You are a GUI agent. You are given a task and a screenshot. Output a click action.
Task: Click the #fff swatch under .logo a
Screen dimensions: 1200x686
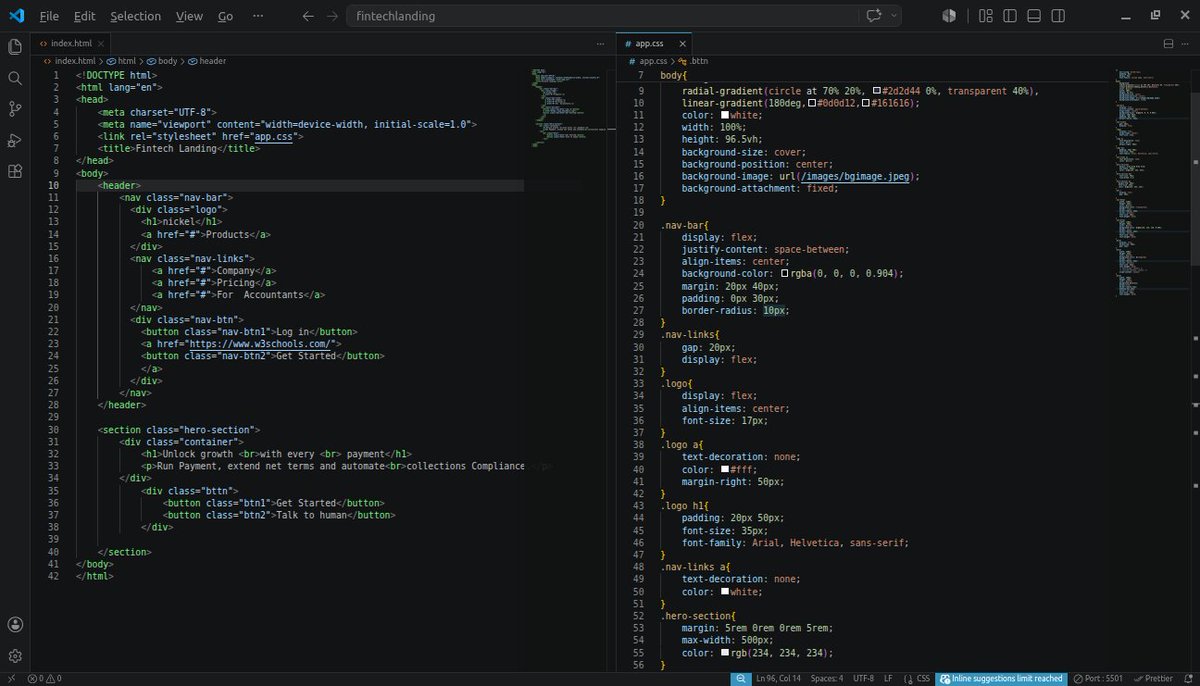pos(724,469)
